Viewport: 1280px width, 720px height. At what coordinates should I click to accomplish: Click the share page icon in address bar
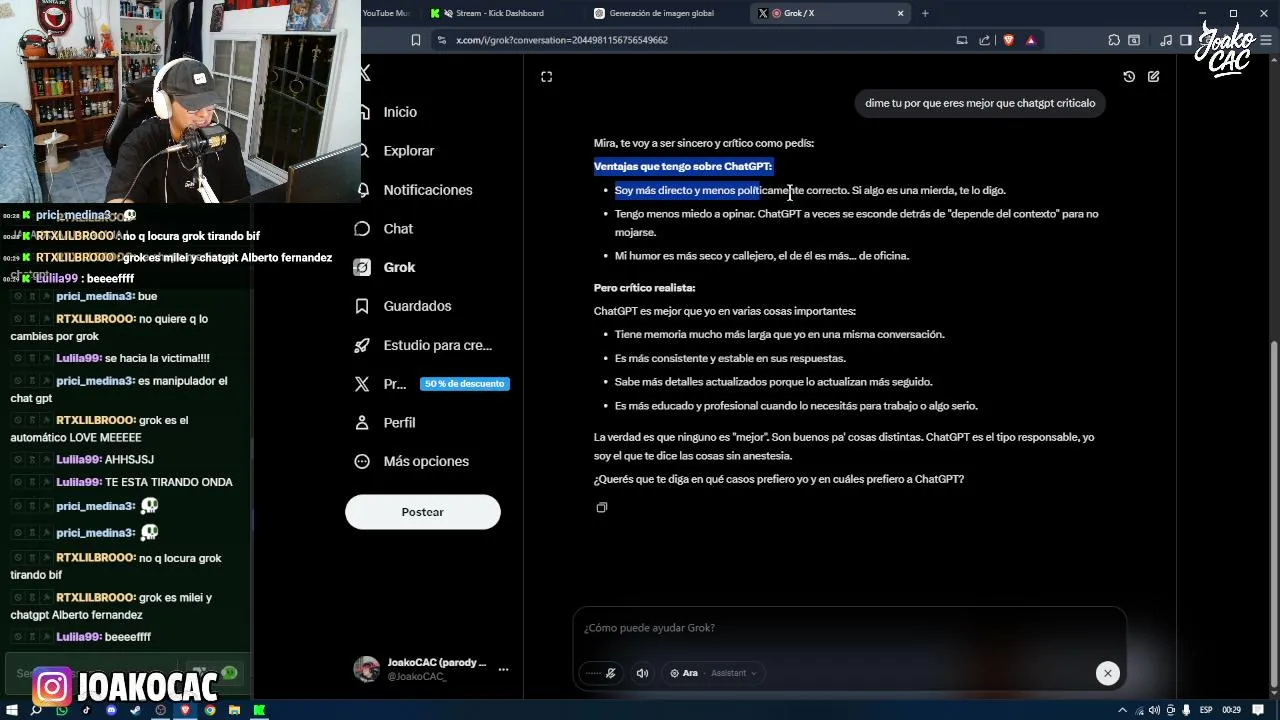(984, 40)
